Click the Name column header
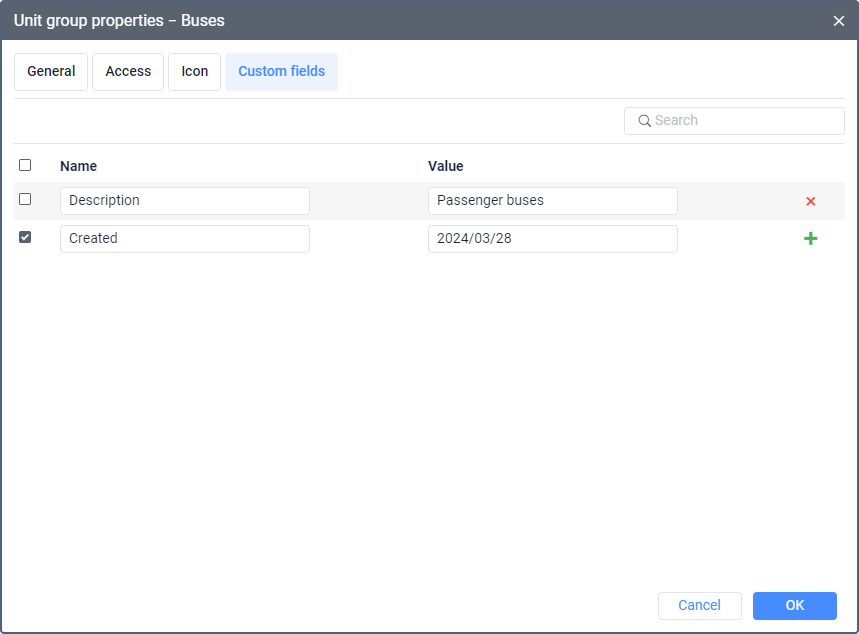Viewport: 859px width, 634px height. 78,166
